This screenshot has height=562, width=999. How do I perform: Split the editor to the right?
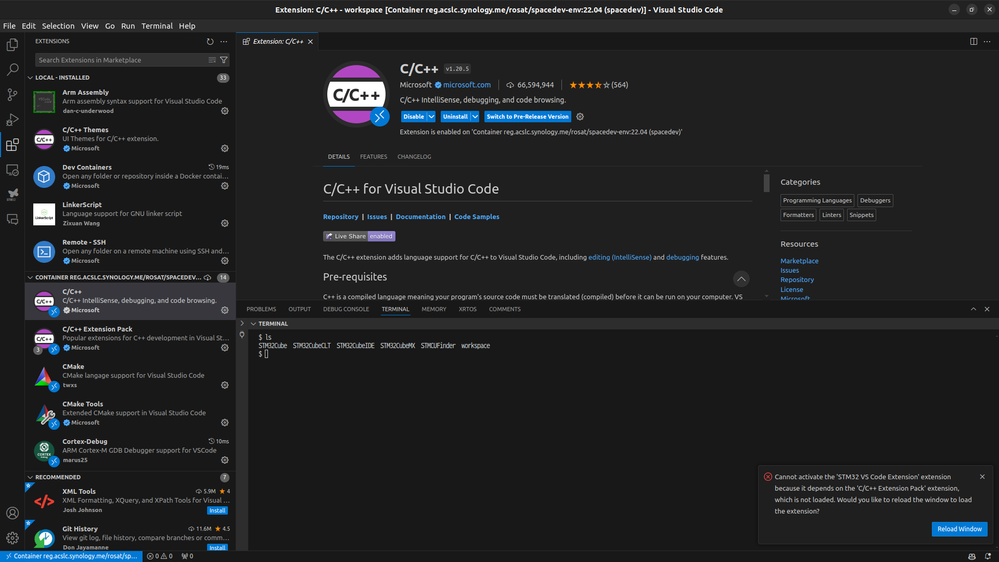point(974,41)
